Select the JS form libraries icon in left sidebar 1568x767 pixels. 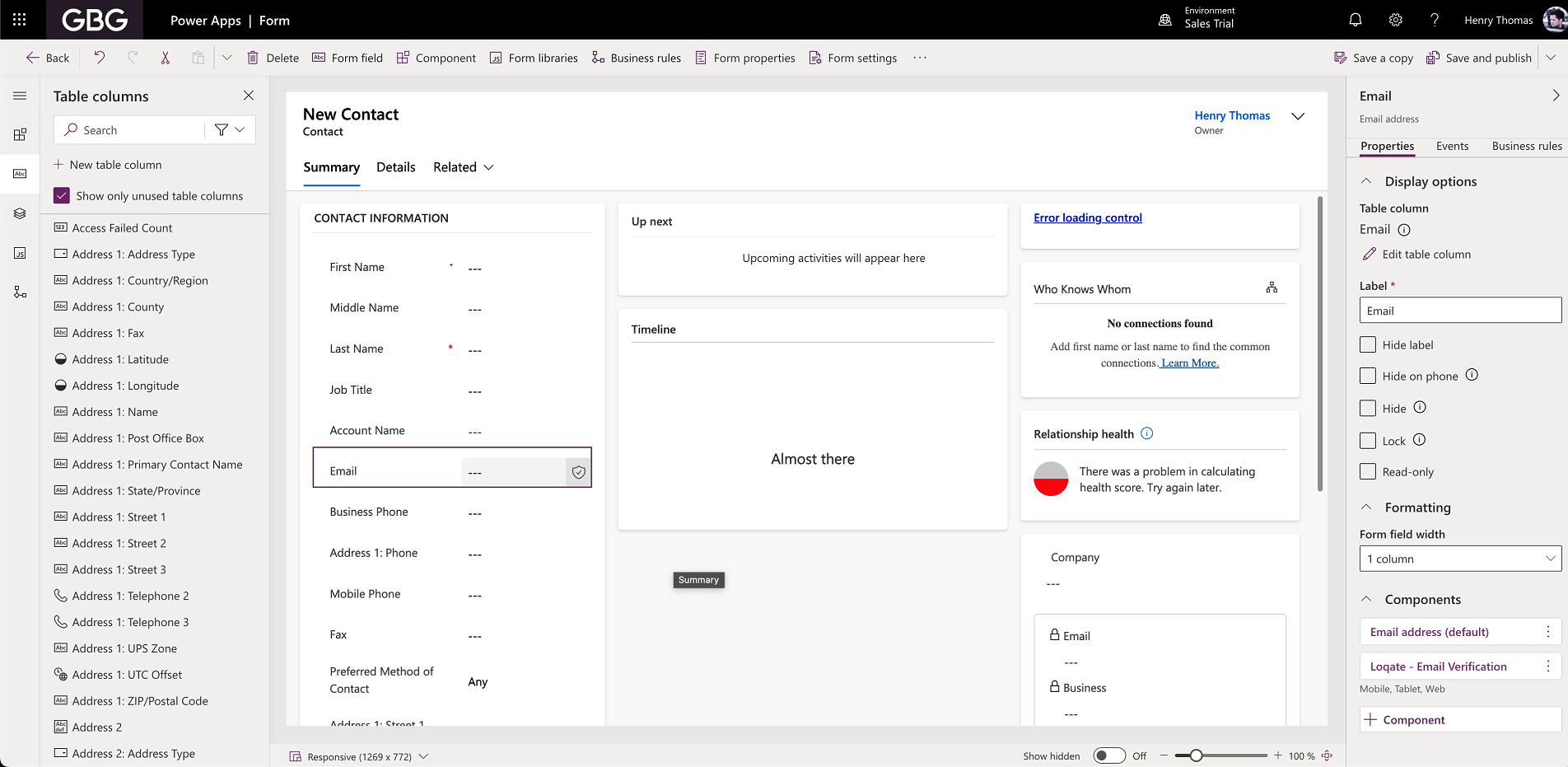[20, 253]
